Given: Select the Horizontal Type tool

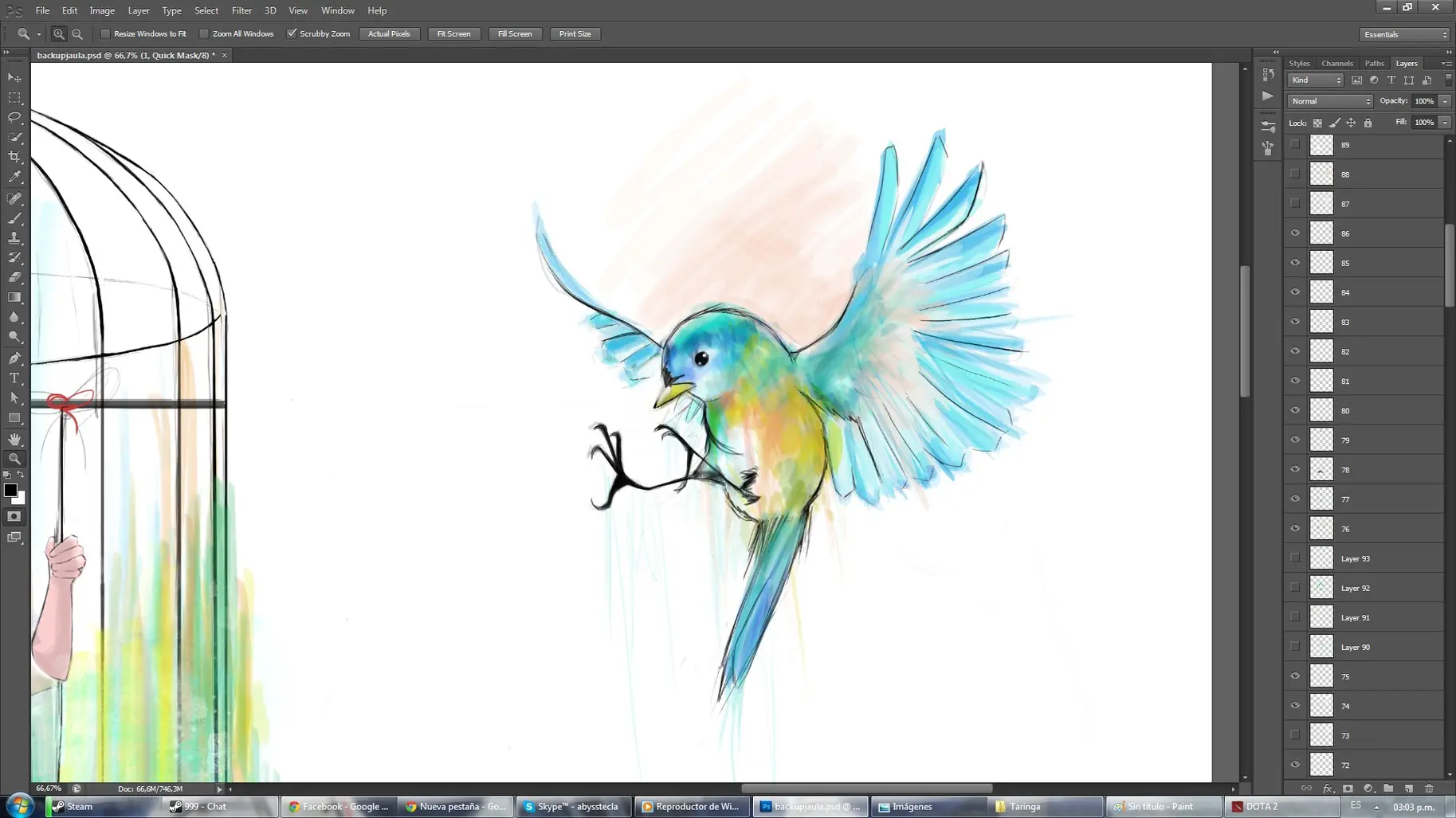Looking at the screenshot, I should (x=14, y=378).
